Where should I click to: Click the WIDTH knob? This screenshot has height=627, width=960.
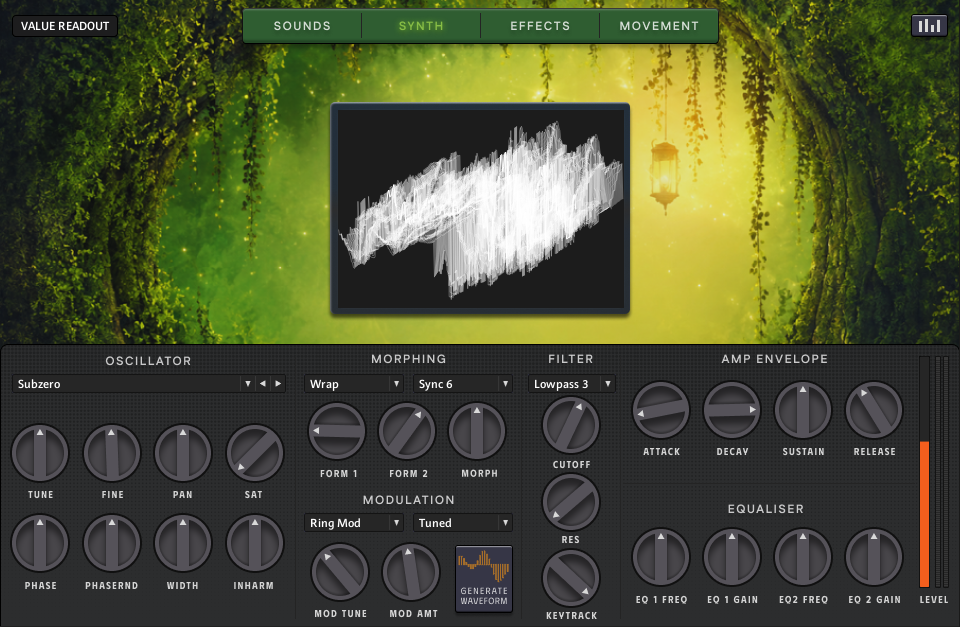coord(182,543)
